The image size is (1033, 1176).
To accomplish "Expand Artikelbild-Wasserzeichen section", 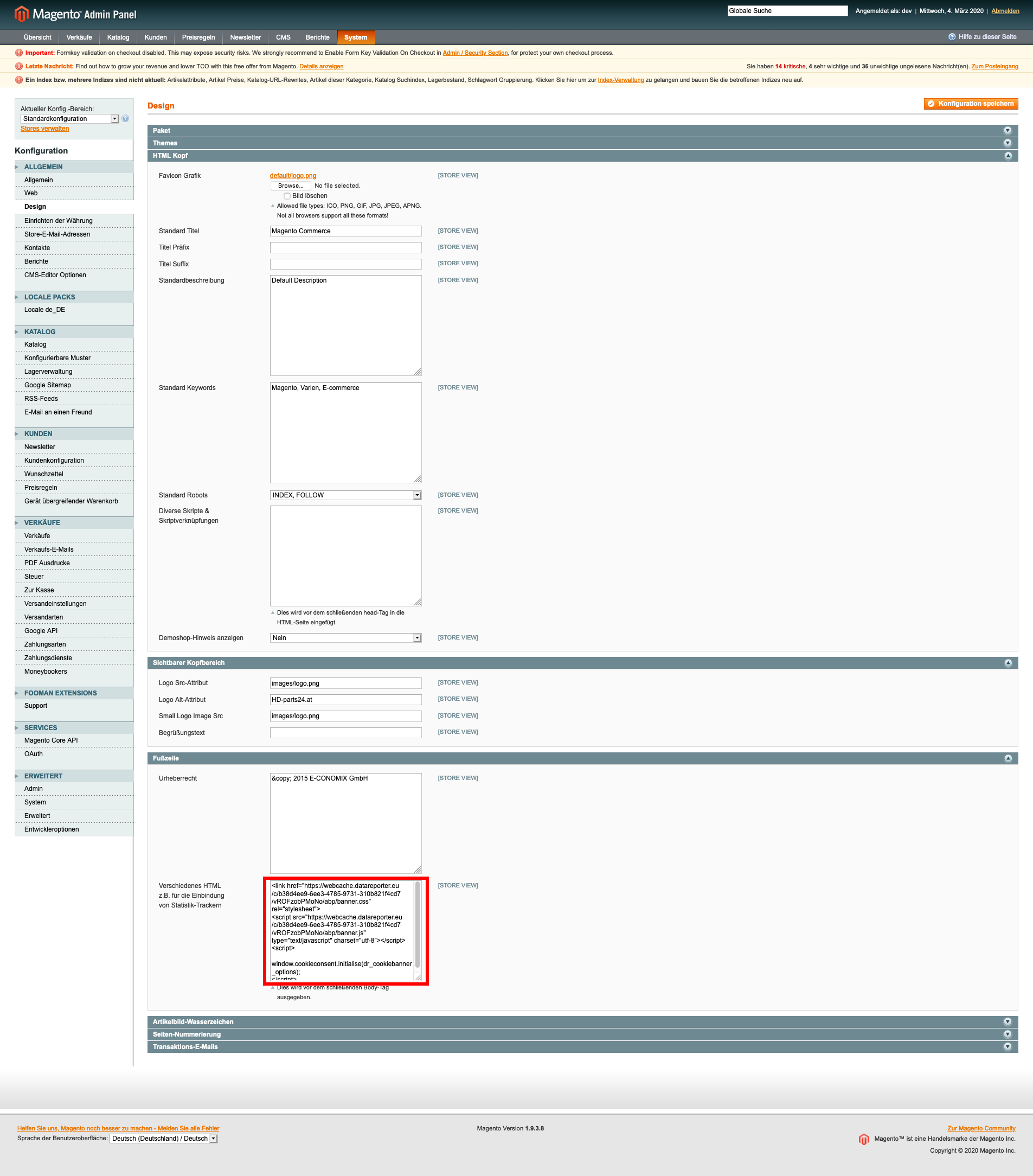I will tap(1008, 1022).
